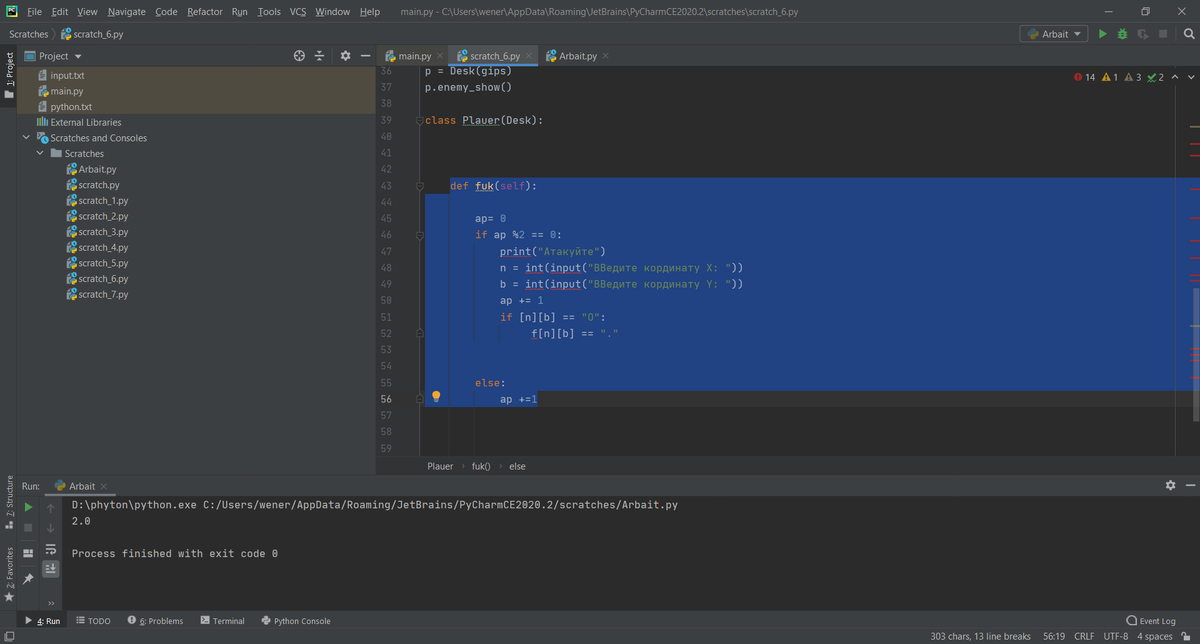
Task: Open Project panel settings gear
Action: [345, 56]
